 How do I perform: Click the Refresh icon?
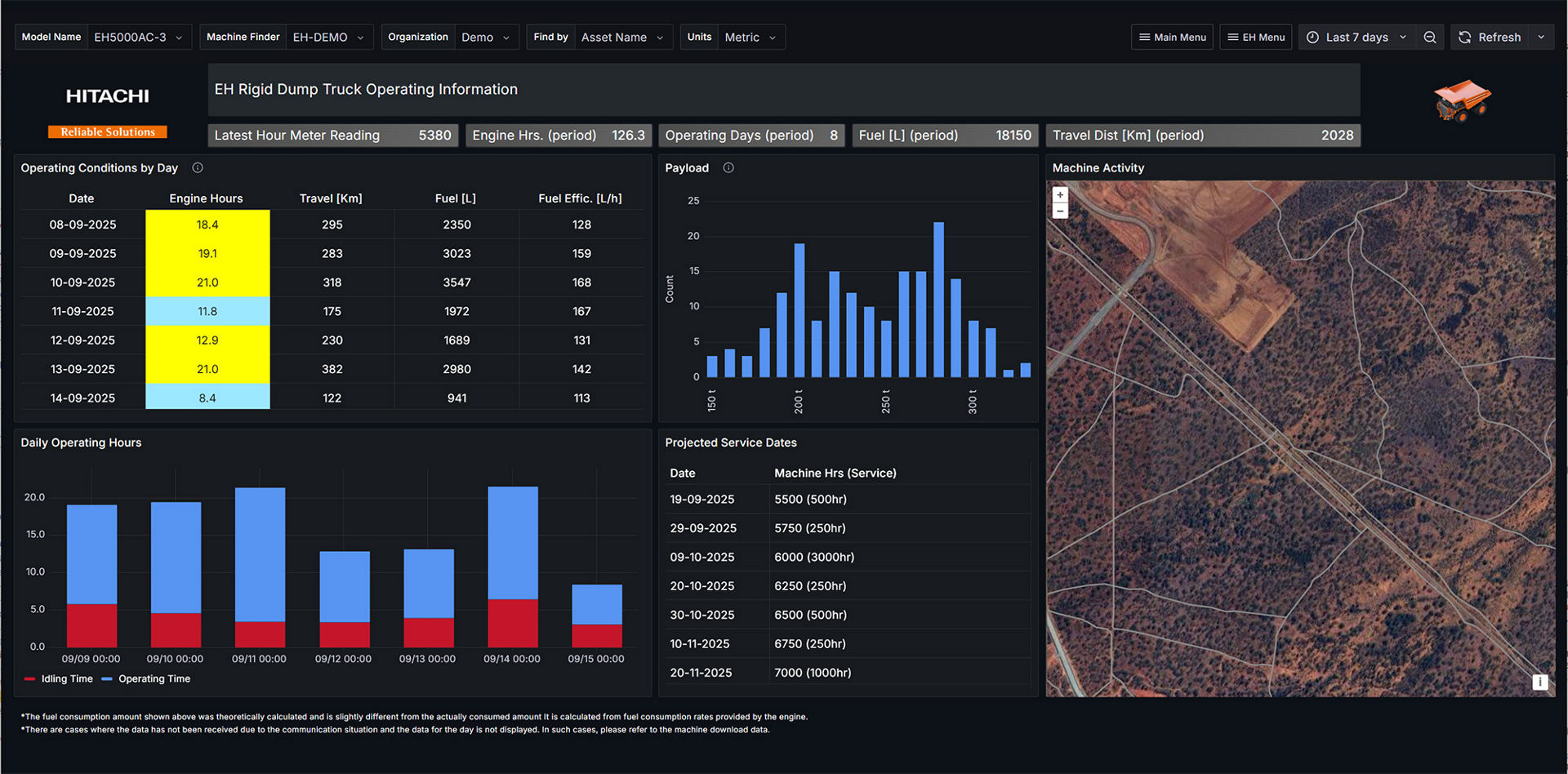tap(1464, 37)
